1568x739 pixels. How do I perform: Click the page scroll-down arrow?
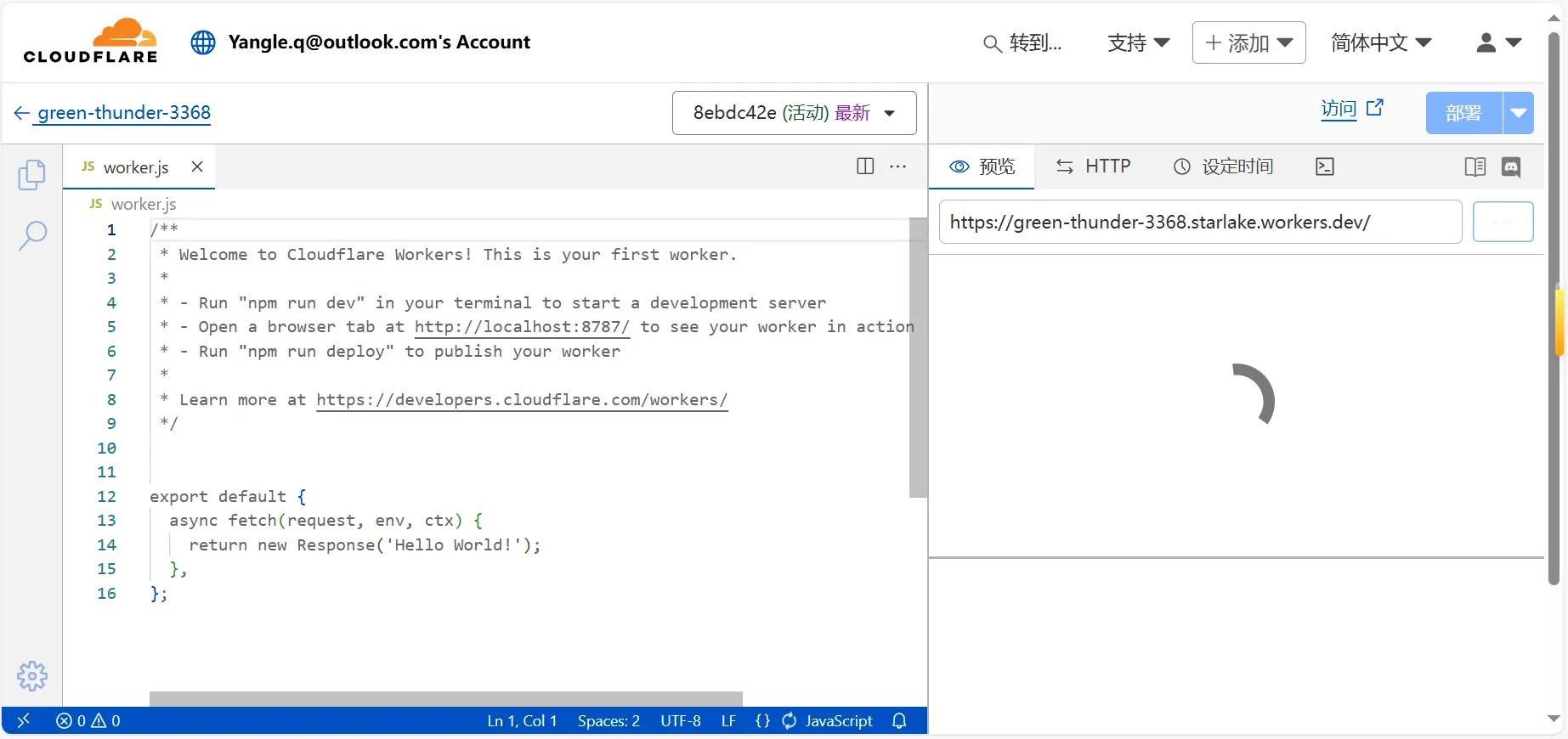coord(1554,719)
